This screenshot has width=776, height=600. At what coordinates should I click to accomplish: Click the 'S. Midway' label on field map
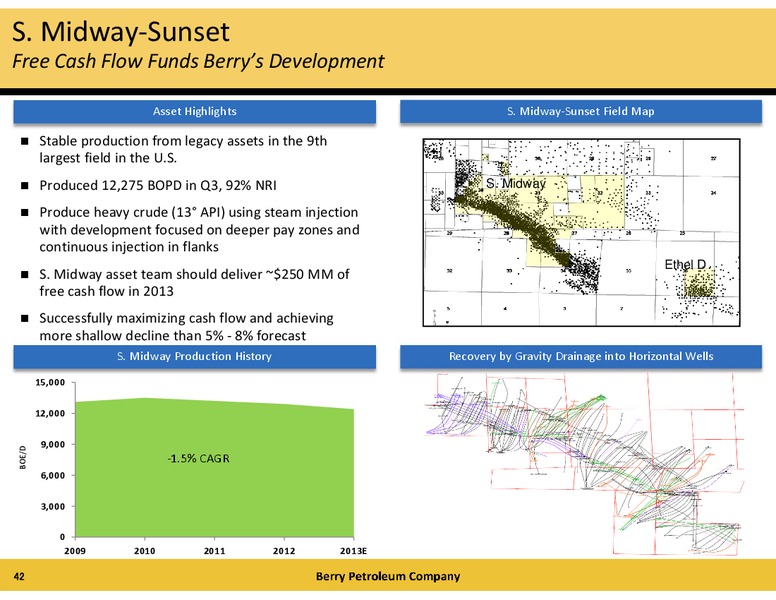point(516,184)
